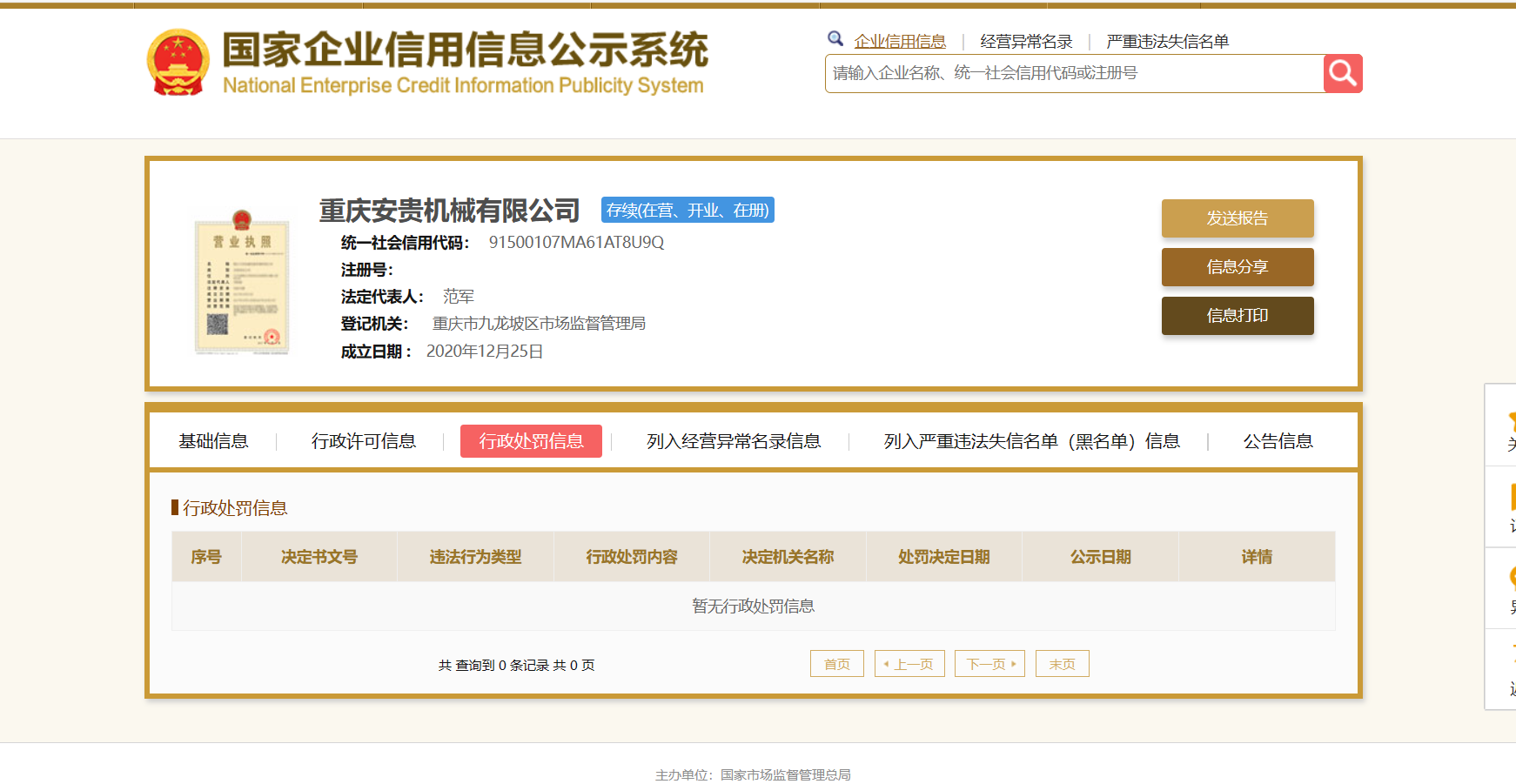1516x784 pixels.
Task: Open the 列入严重违法失信名单（黑名单）信息 tab
Action: point(1032,441)
